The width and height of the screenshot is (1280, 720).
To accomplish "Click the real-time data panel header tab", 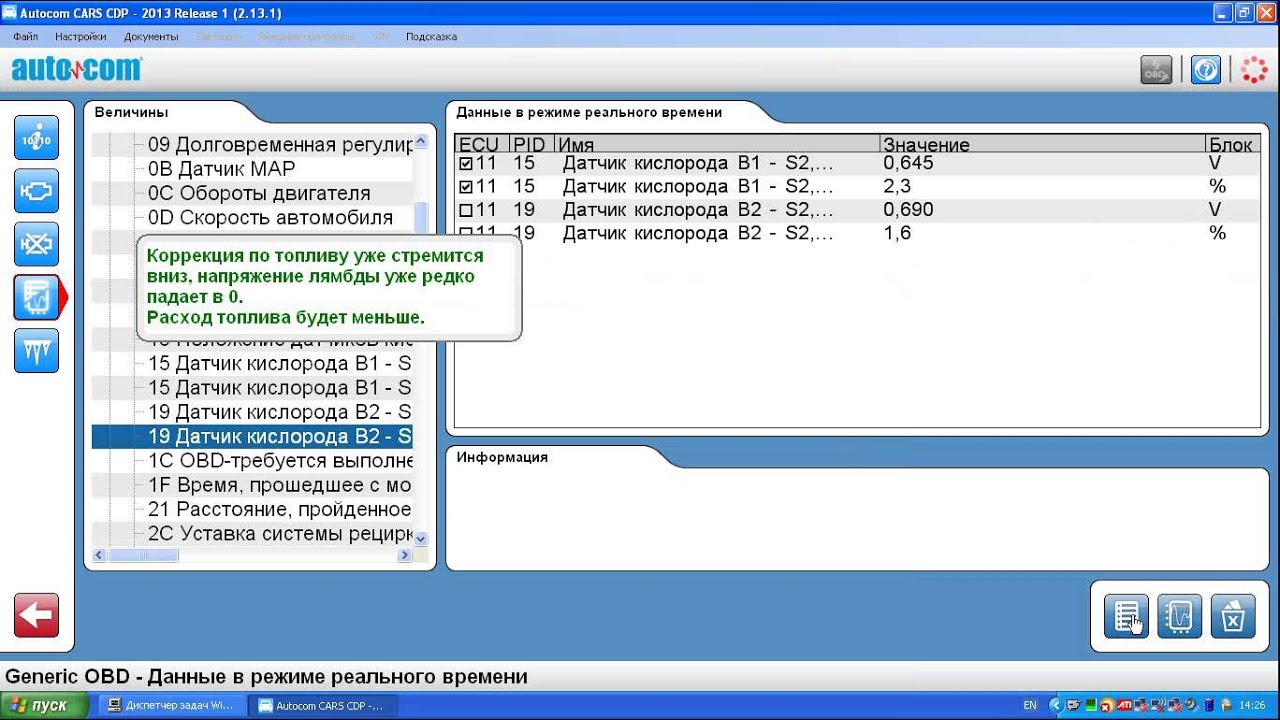I will click(x=589, y=113).
